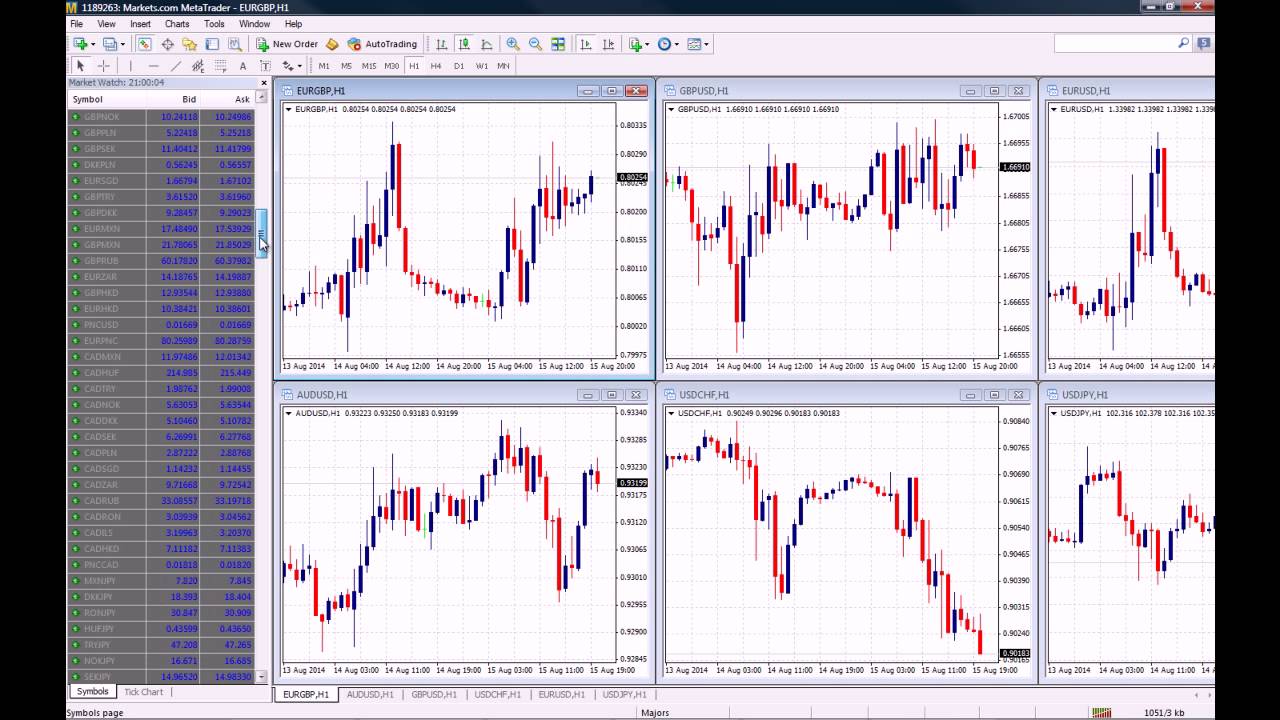Click the AutoTrading button

pos(382,44)
